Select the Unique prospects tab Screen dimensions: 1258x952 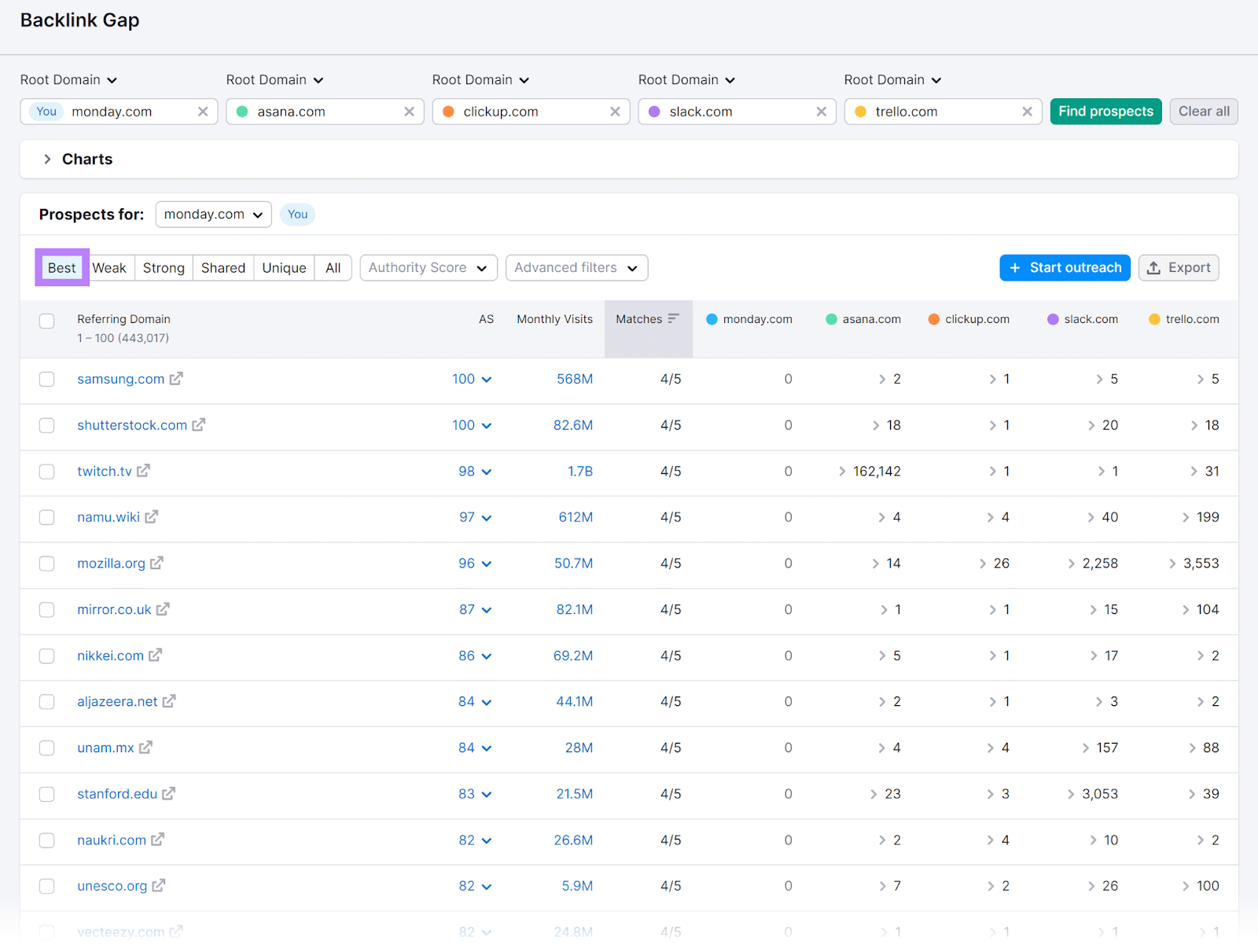pyautogui.click(x=284, y=267)
